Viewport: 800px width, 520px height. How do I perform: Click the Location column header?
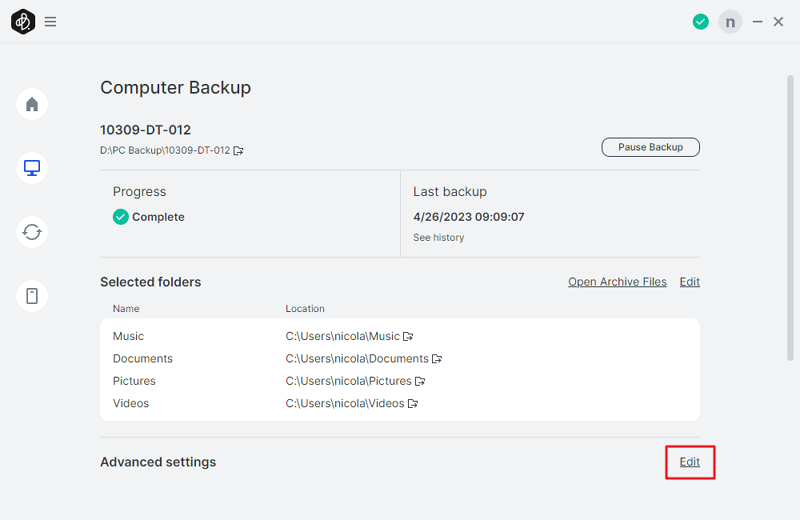305,309
